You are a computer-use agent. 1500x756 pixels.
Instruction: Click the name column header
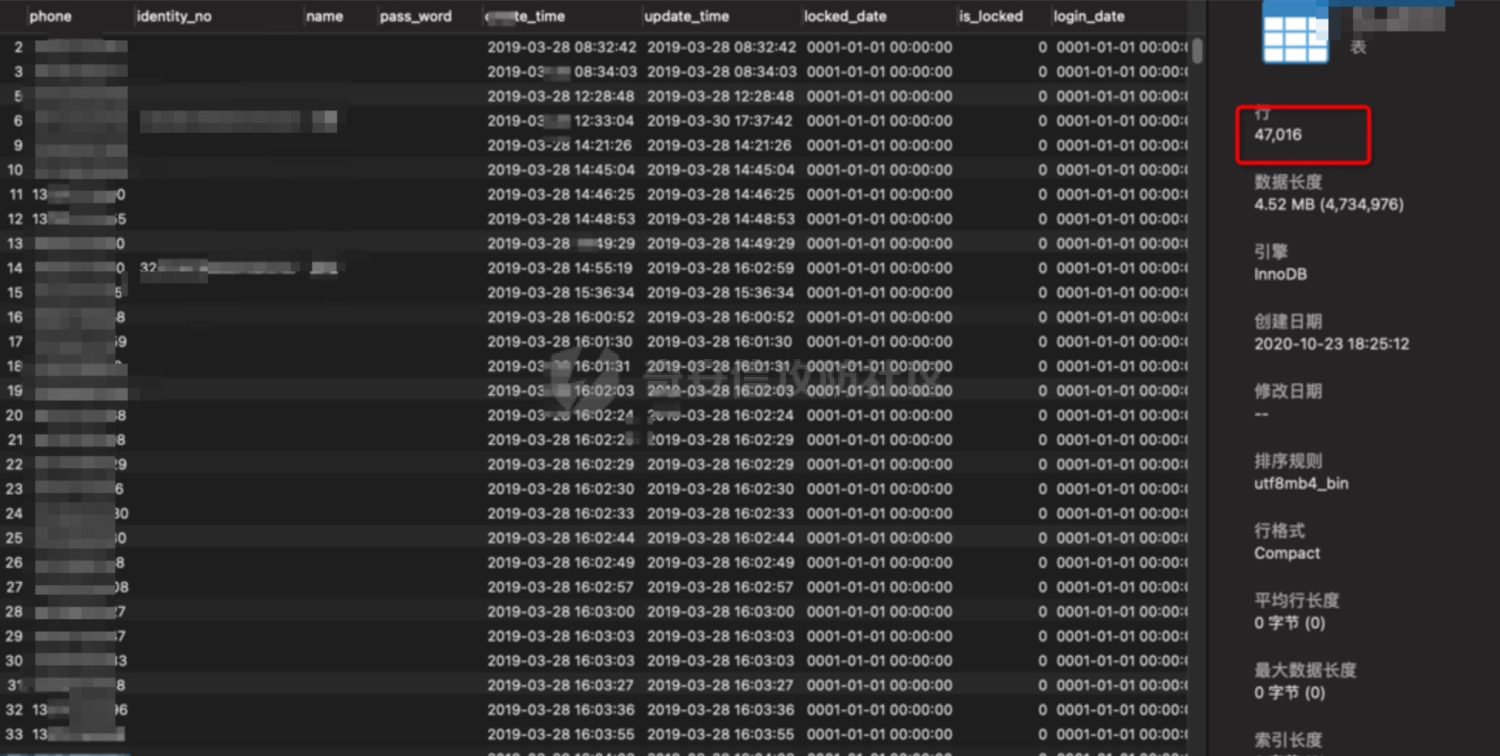325,16
